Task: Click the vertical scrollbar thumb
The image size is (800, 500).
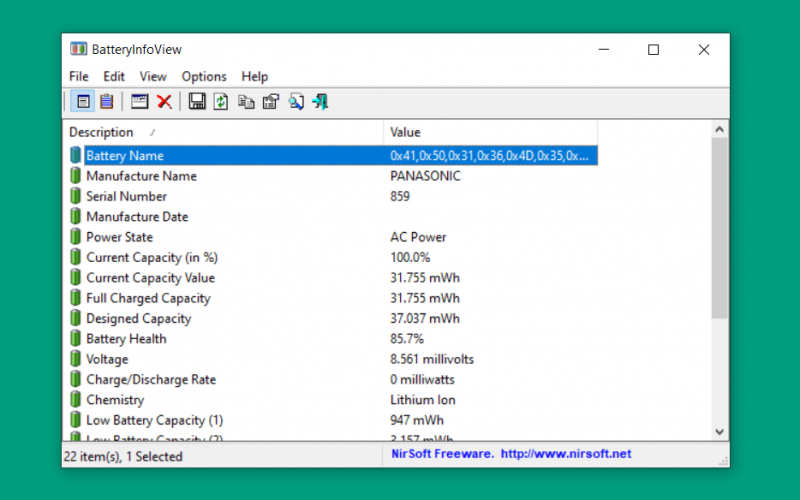Action: (x=719, y=228)
